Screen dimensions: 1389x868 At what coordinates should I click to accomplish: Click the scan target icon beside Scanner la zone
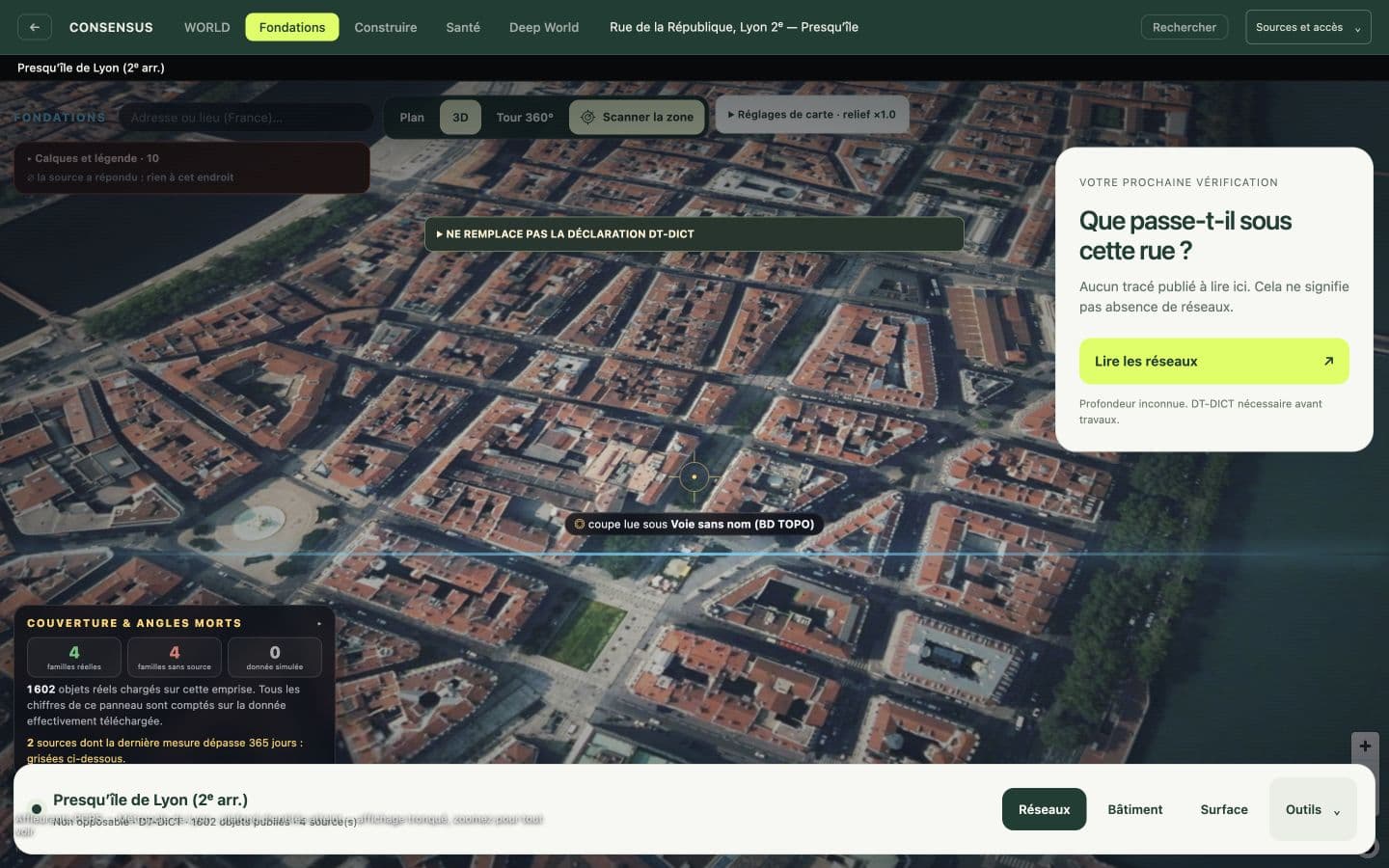coord(587,117)
